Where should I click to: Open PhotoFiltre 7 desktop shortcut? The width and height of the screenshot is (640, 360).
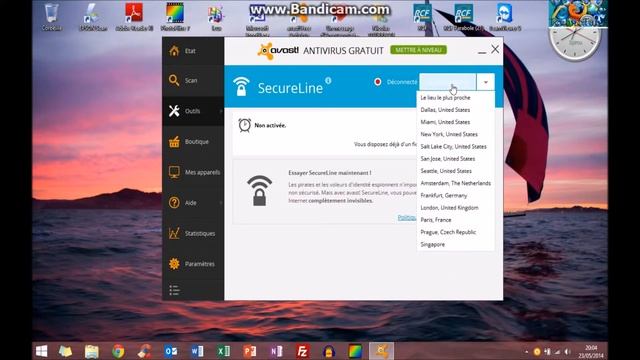pyautogui.click(x=175, y=17)
